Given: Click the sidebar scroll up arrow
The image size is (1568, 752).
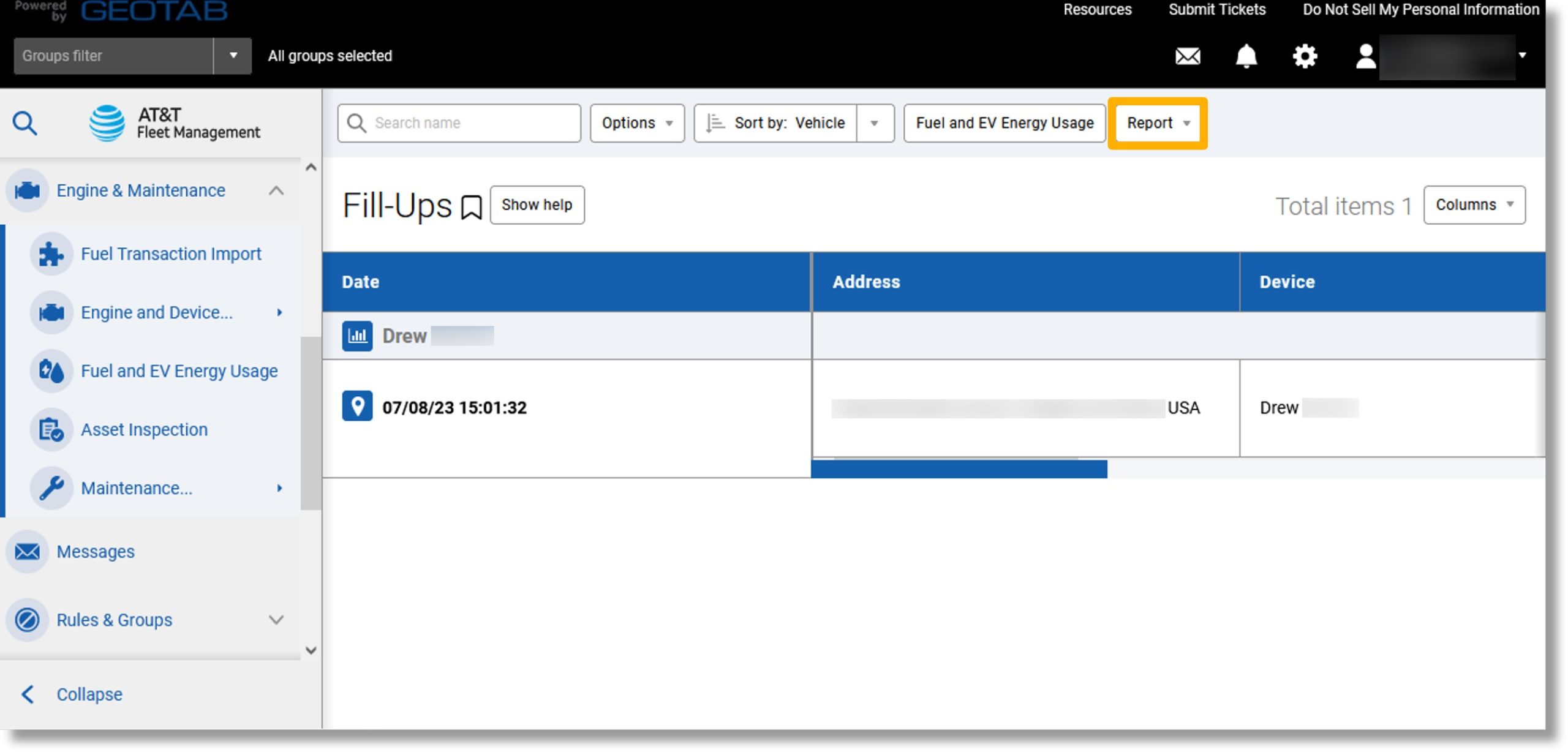Looking at the screenshot, I should (x=311, y=168).
